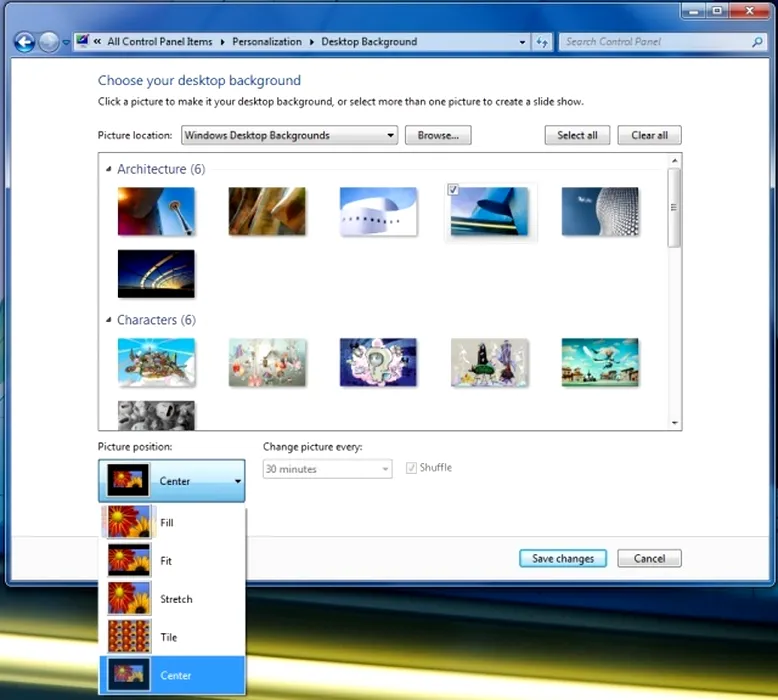The width and height of the screenshot is (778, 700).
Task: Click the Back navigation arrow button
Action: click(25, 42)
